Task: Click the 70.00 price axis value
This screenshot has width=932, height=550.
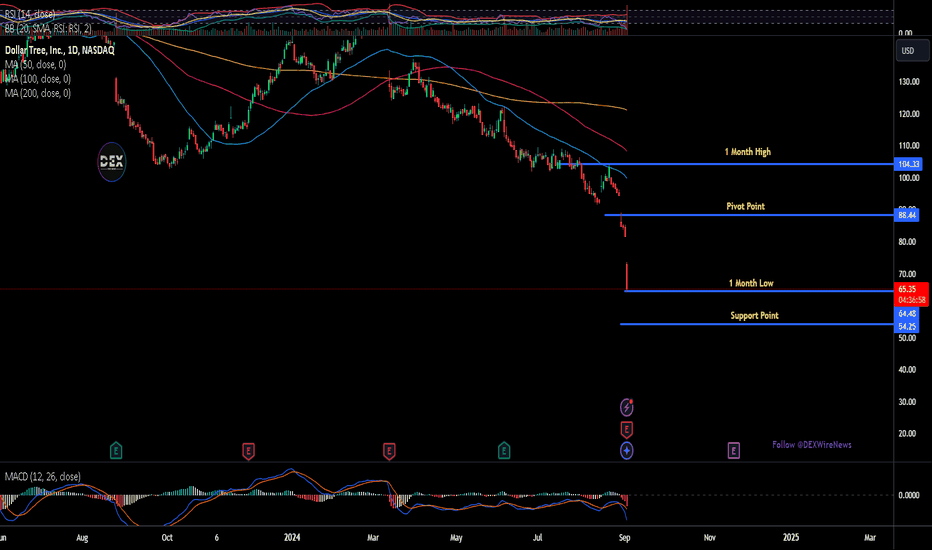Action: point(907,274)
